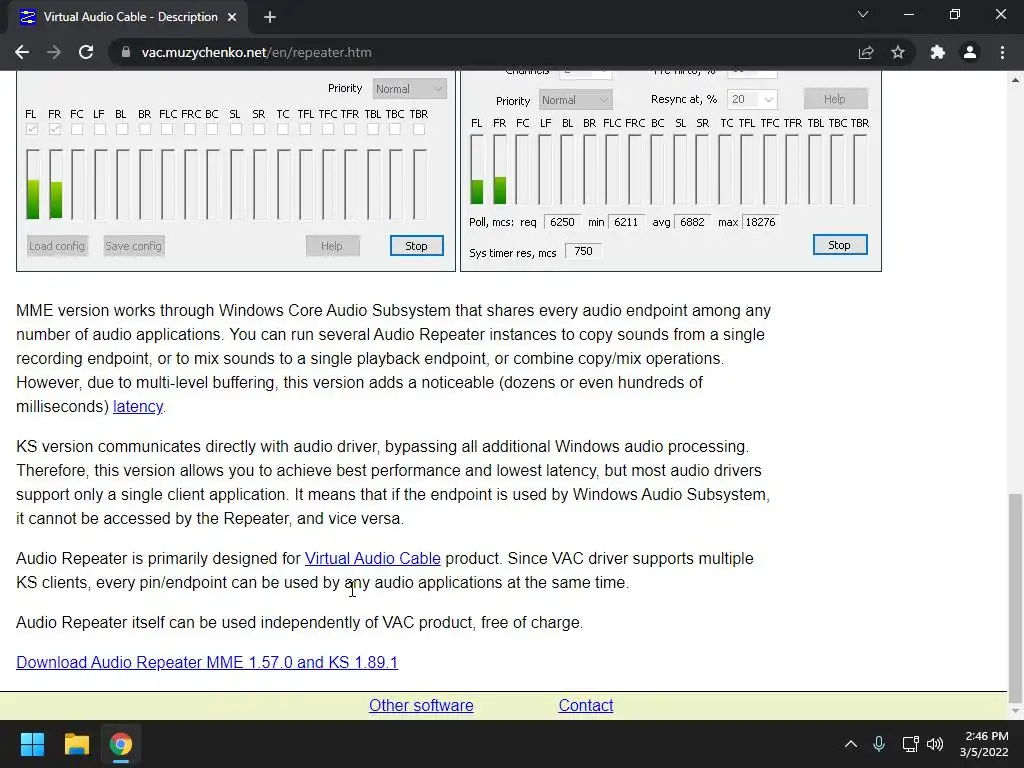The height and width of the screenshot is (768, 1024).
Task: Enable the SL channel checkbox
Action: click(x=236, y=129)
